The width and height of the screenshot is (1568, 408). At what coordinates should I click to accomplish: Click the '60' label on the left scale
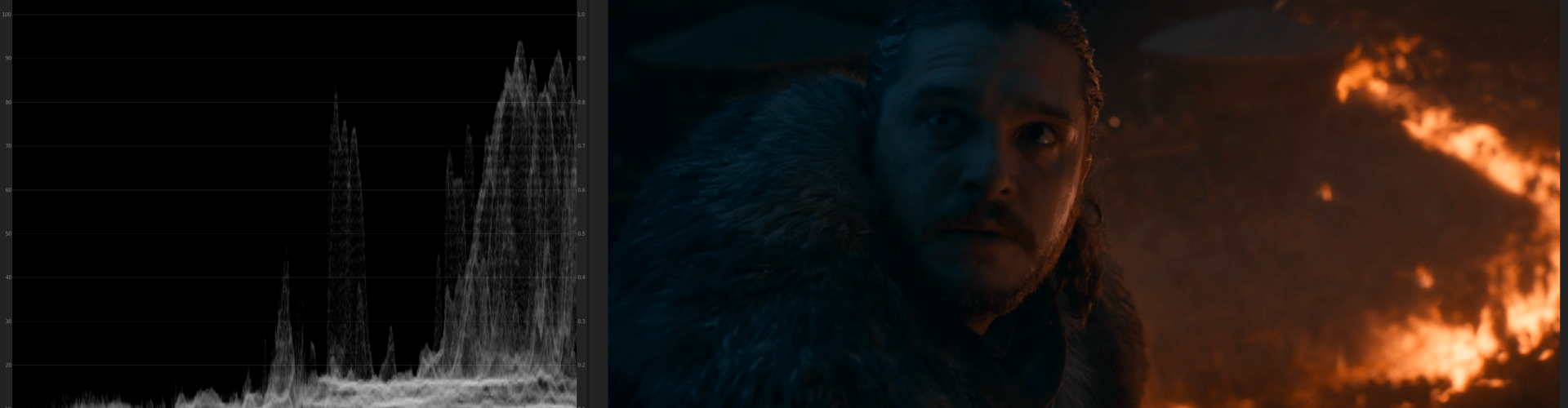(8, 190)
